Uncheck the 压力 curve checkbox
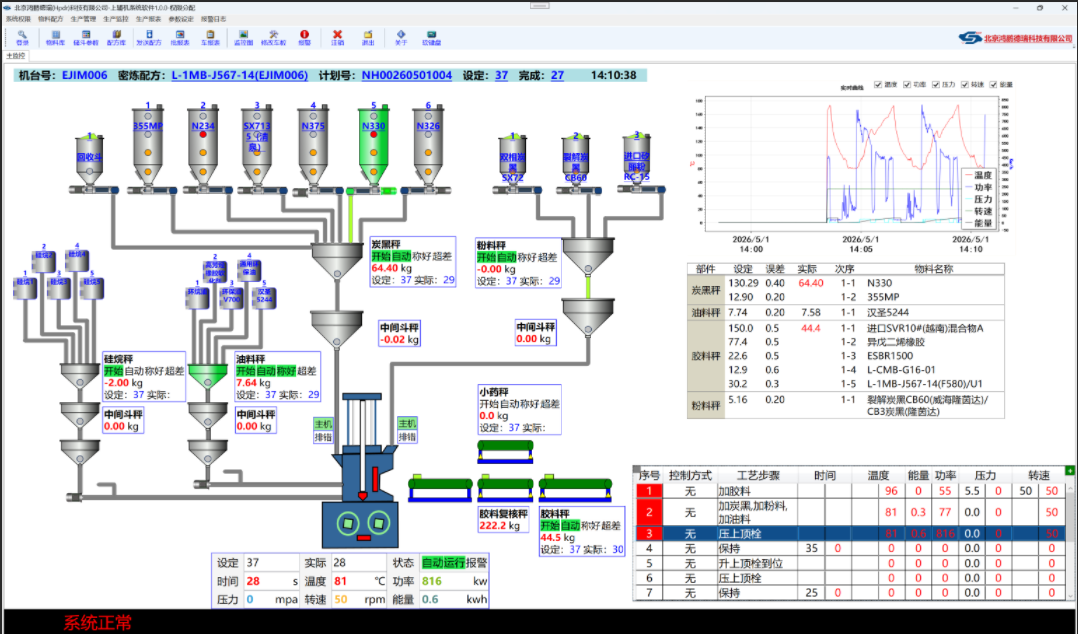The image size is (1078, 634). pyautogui.click(x=936, y=85)
